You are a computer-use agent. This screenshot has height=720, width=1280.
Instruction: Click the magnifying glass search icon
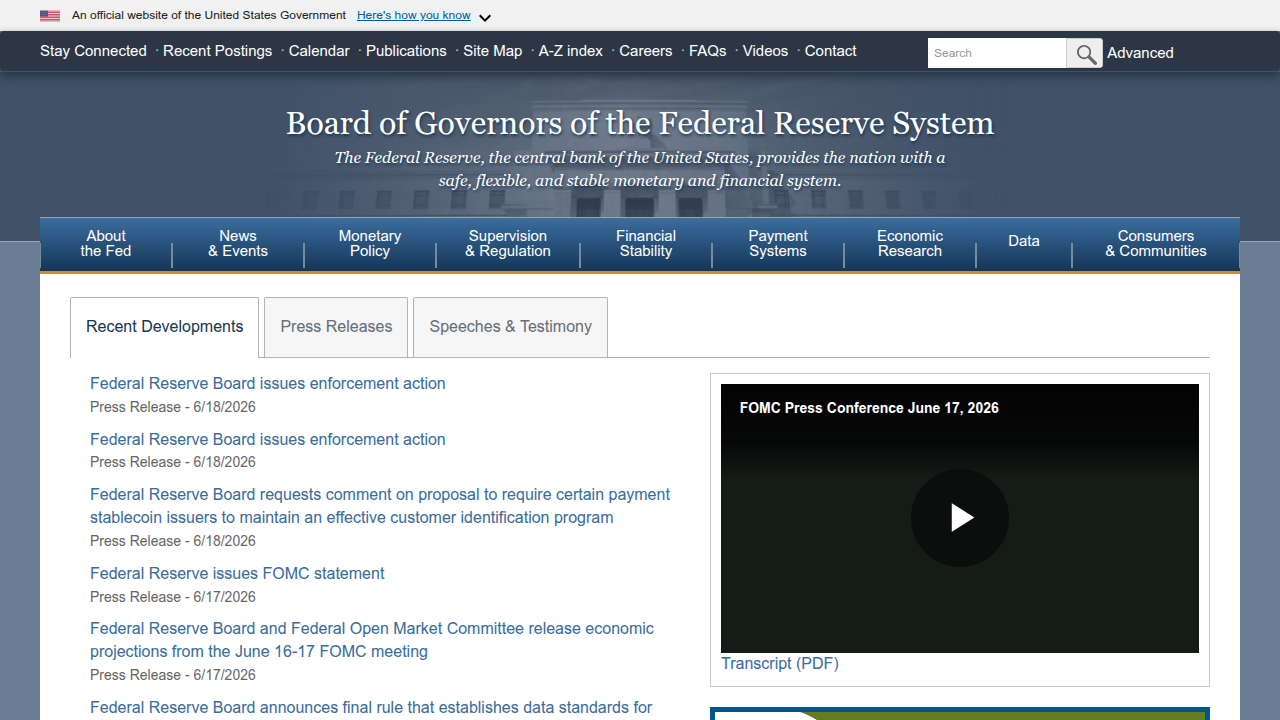(1085, 53)
